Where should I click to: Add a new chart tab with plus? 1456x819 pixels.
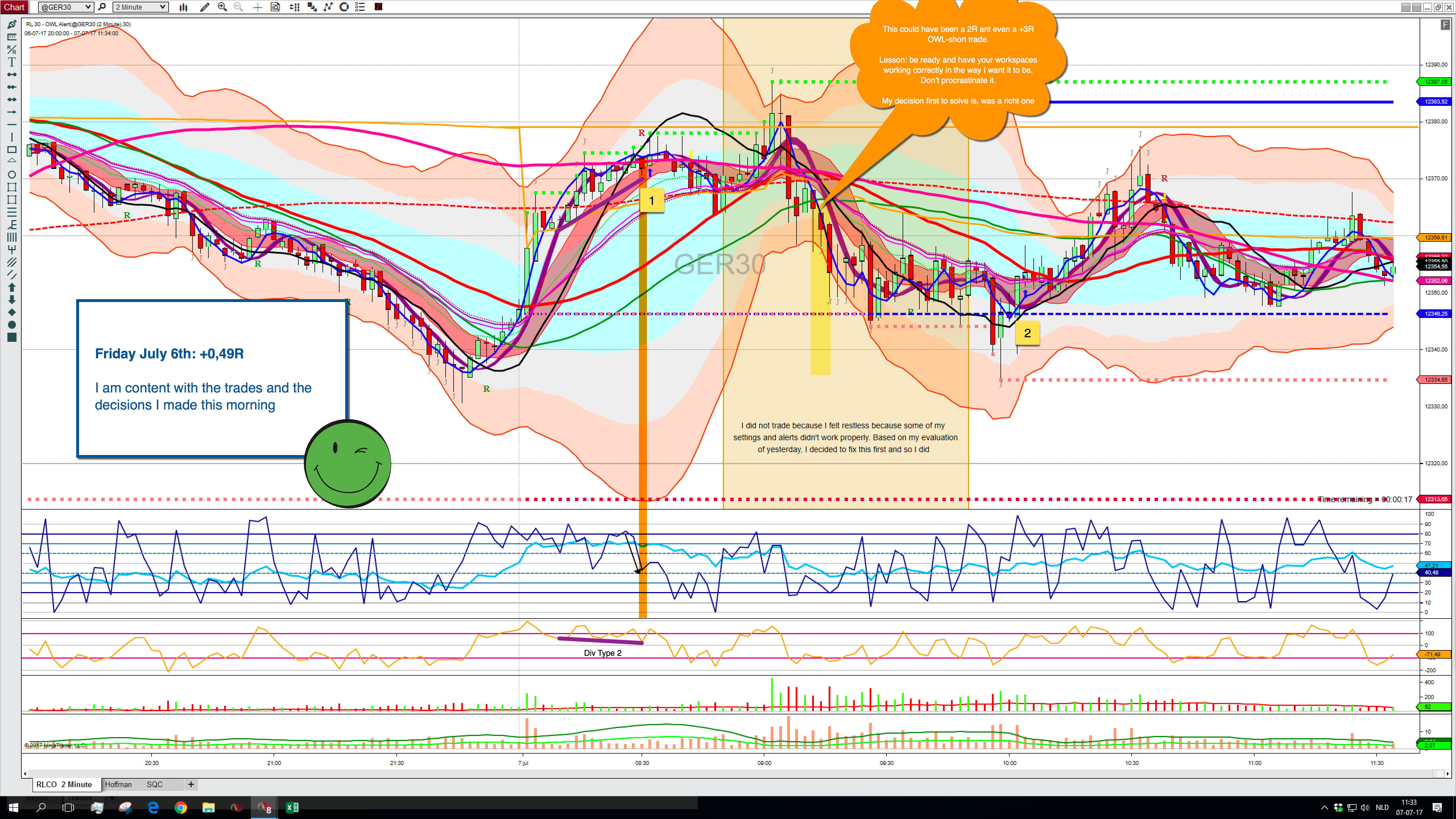click(x=191, y=785)
